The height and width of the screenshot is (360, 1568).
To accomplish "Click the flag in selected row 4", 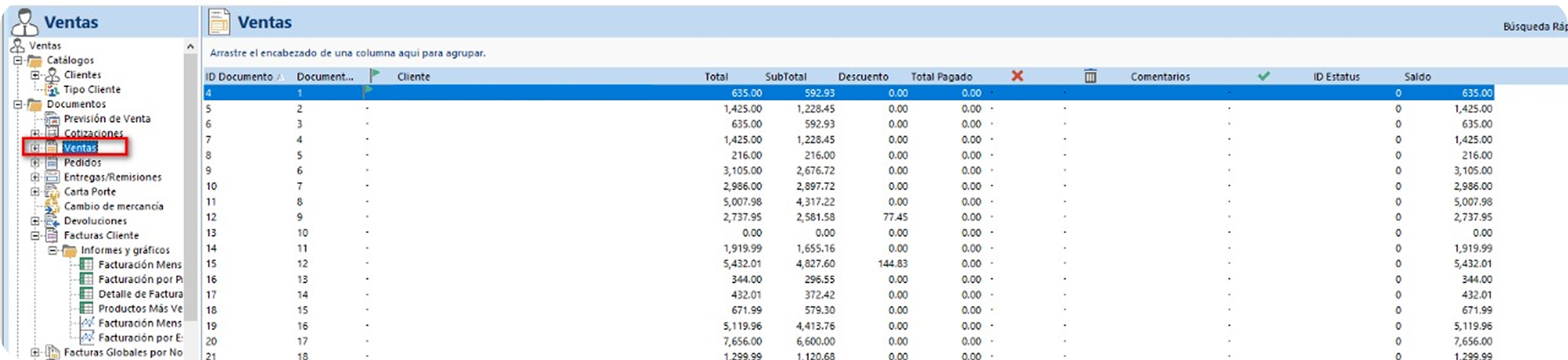I will pyautogui.click(x=368, y=92).
